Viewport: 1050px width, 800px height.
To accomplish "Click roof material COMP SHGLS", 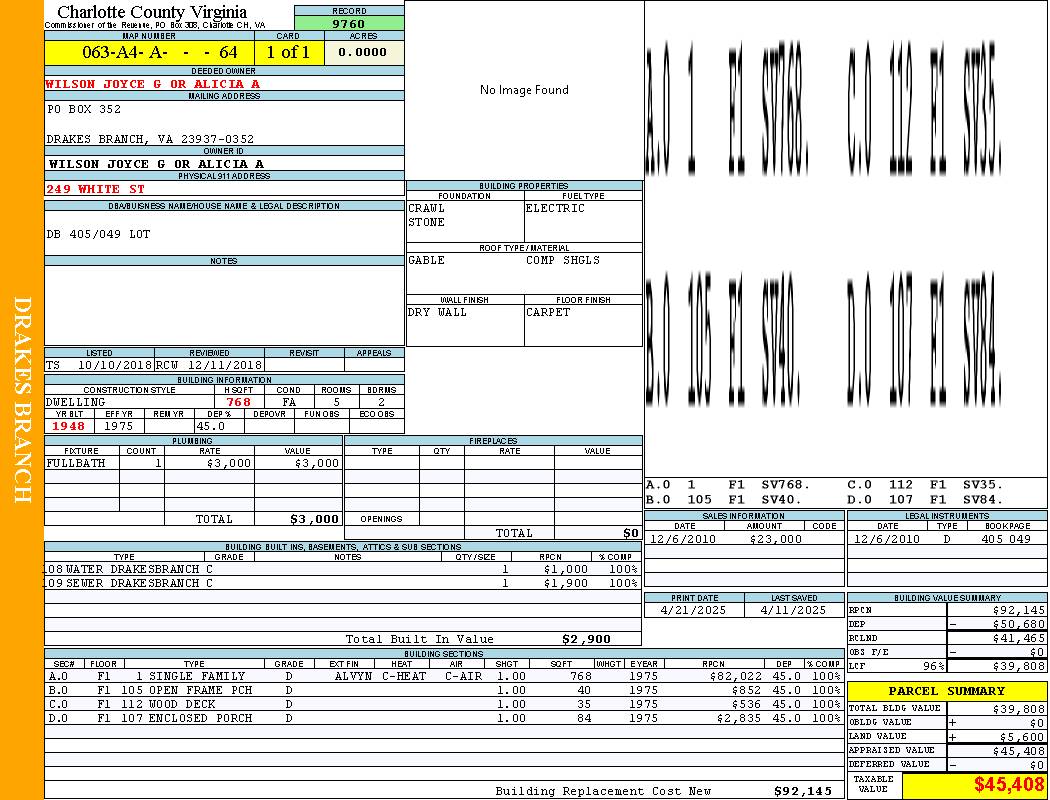I will [563, 260].
